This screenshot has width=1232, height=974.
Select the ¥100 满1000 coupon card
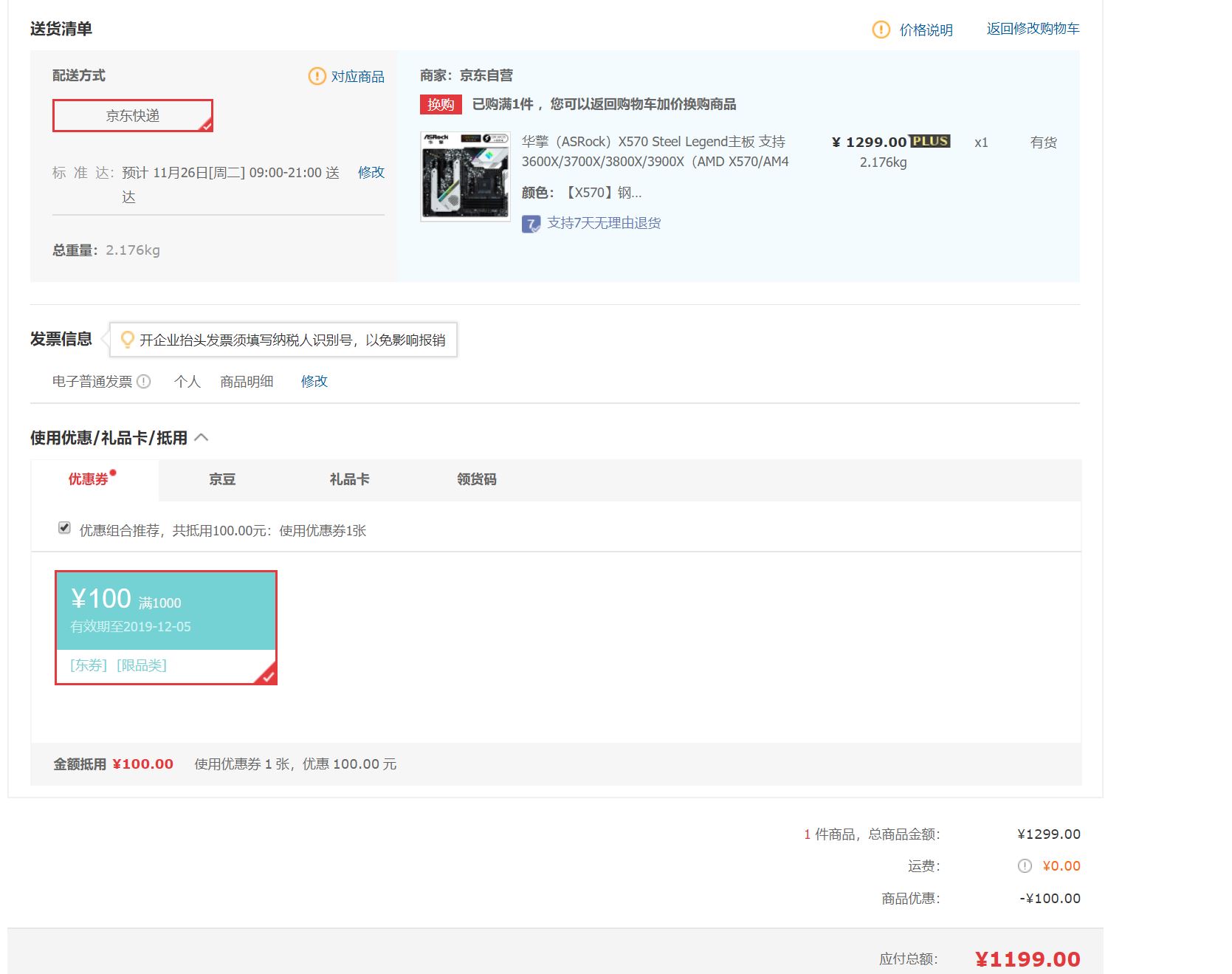coord(166,628)
